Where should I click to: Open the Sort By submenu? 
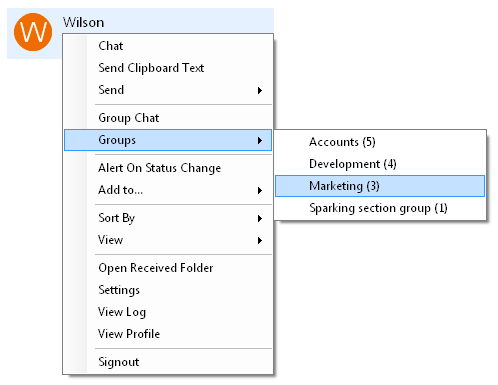pyautogui.click(x=168, y=218)
